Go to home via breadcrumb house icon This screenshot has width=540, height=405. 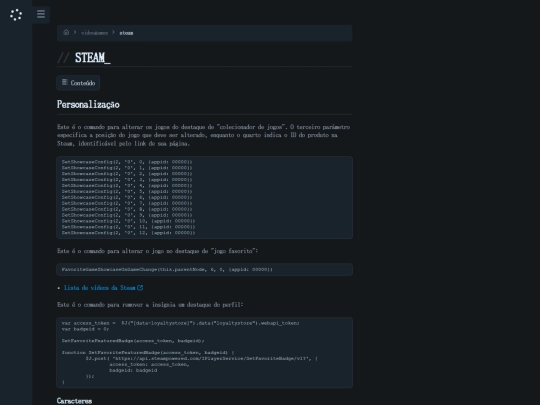tap(66, 32)
